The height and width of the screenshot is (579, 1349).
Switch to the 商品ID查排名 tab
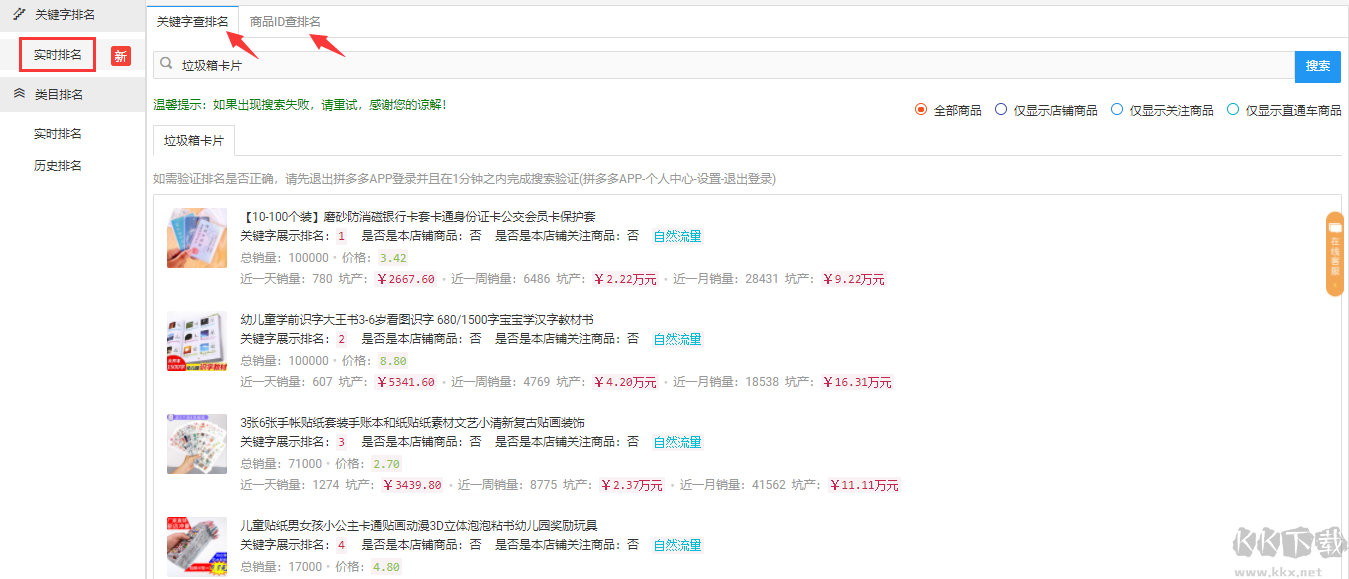285,21
